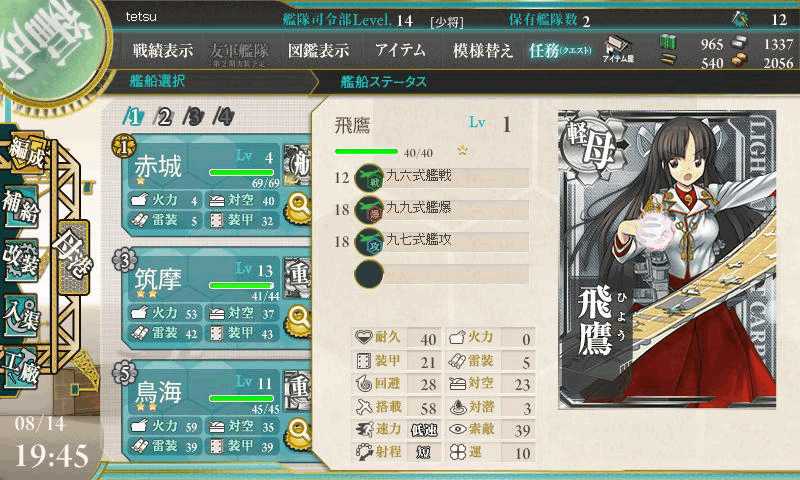Viewport: 800px width, 480px height.
Task: Click the 九九式艦爆 dive bomber equipment icon
Action: [369, 210]
